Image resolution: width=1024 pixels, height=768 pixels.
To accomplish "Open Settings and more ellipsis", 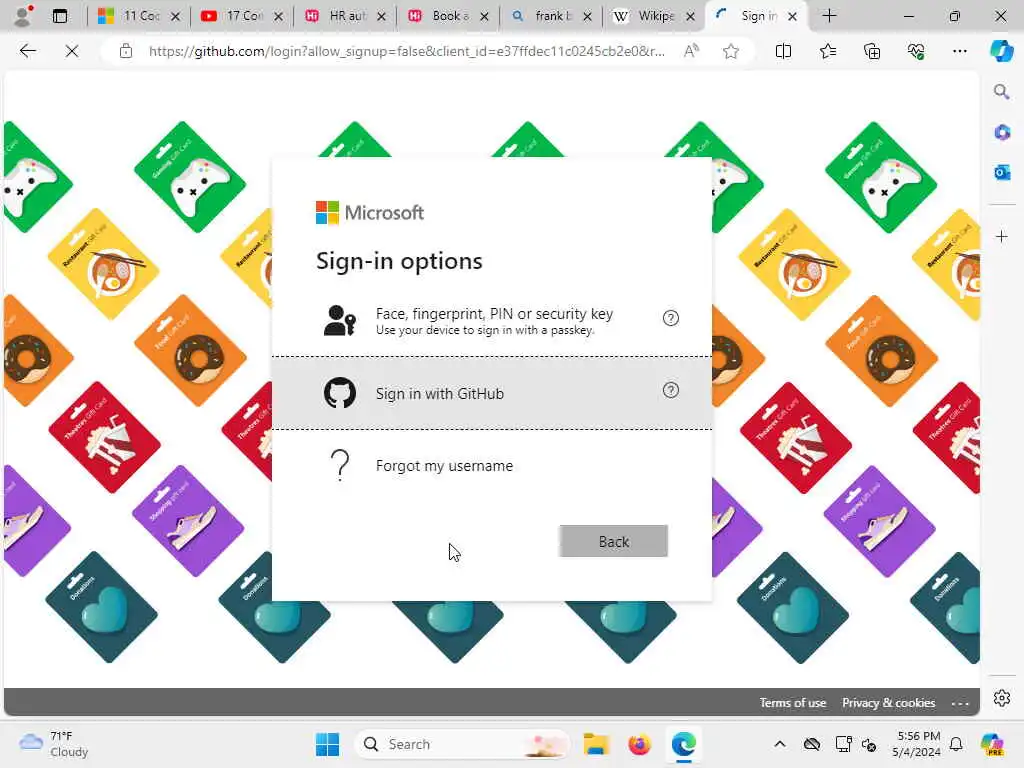I will pyautogui.click(x=959, y=51).
